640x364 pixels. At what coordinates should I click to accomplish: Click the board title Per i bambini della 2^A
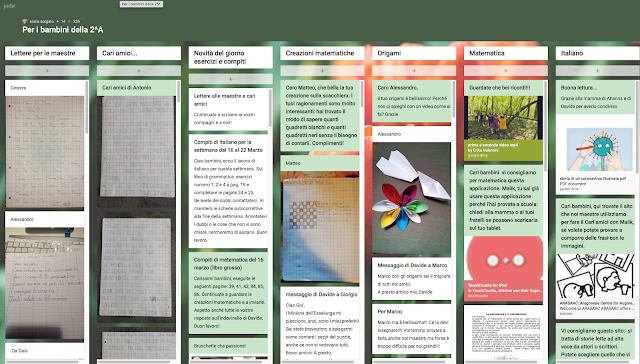click(x=63, y=30)
